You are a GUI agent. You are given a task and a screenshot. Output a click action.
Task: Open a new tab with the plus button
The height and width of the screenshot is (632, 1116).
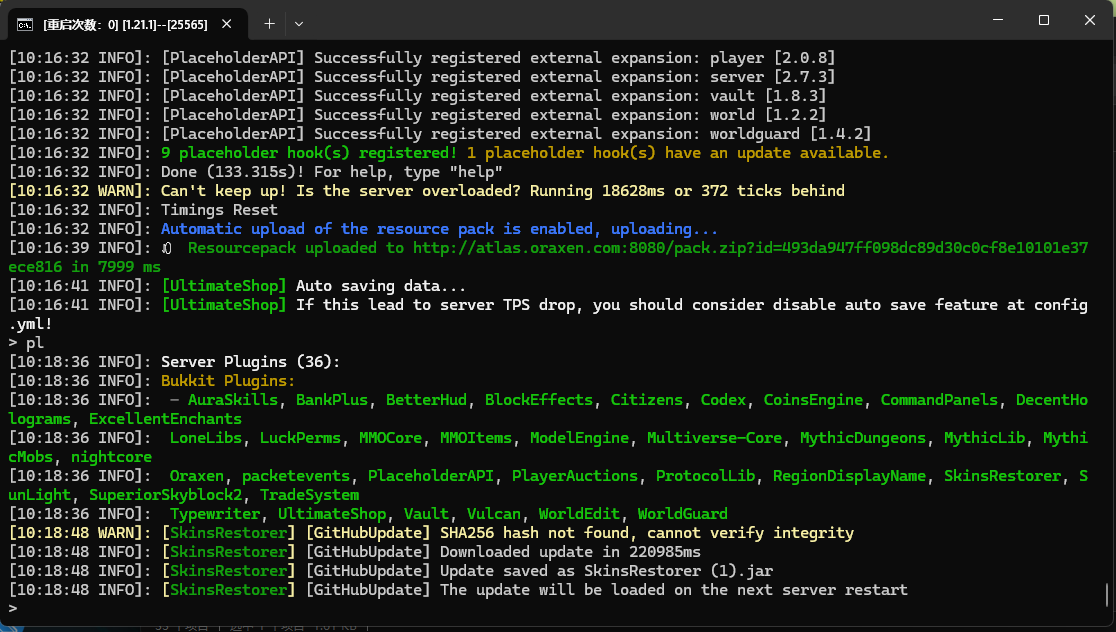pyautogui.click(x=269, y=22)
